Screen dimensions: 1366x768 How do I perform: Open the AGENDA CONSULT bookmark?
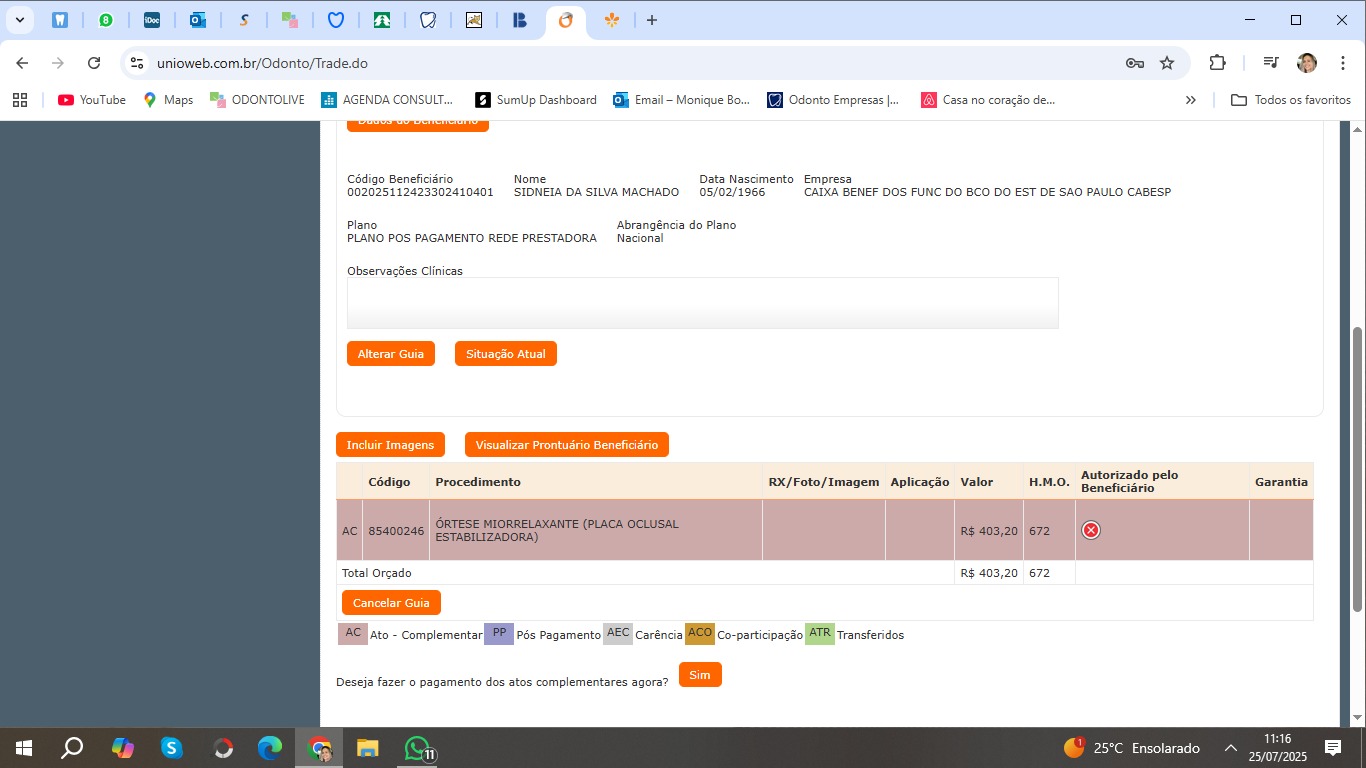pos(387,100)
